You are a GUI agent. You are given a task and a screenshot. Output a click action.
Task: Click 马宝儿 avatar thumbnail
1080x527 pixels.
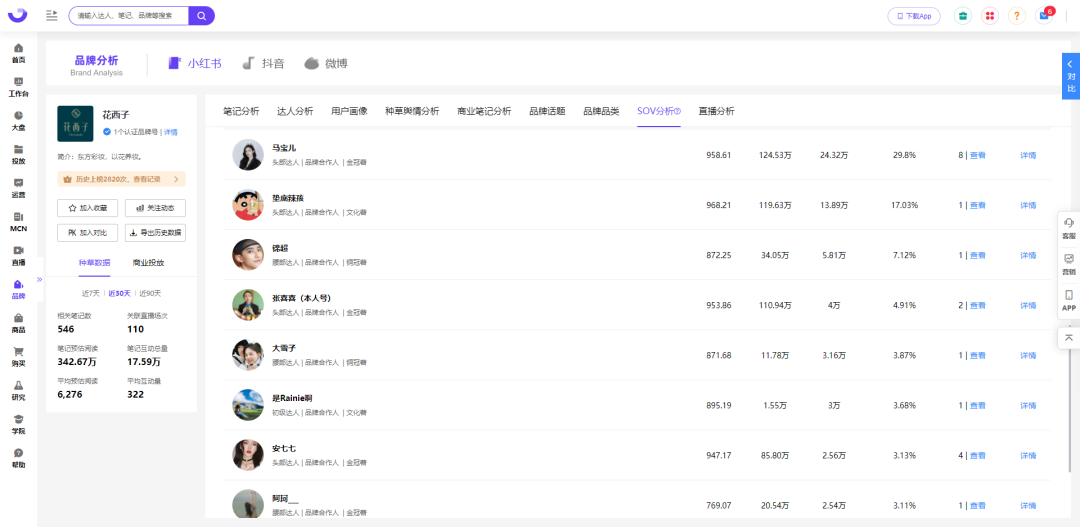click(x=248, y=155)
